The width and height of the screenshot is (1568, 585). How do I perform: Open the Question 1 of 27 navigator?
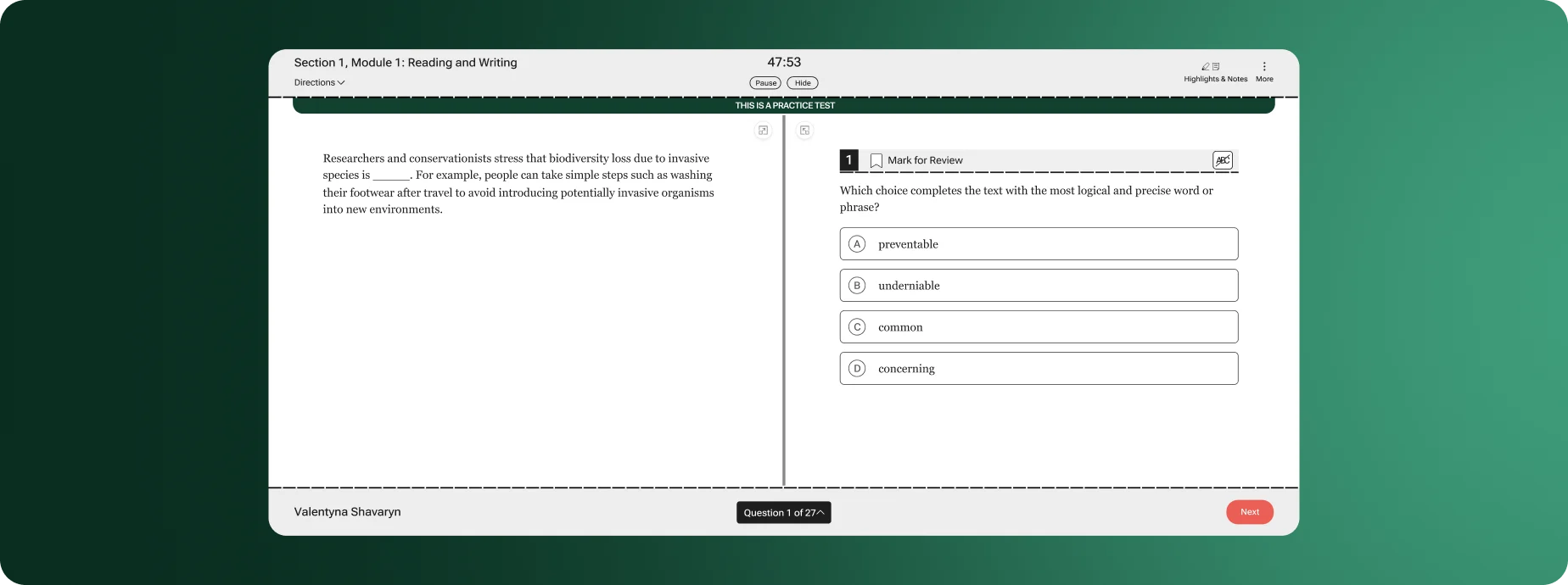783,513
